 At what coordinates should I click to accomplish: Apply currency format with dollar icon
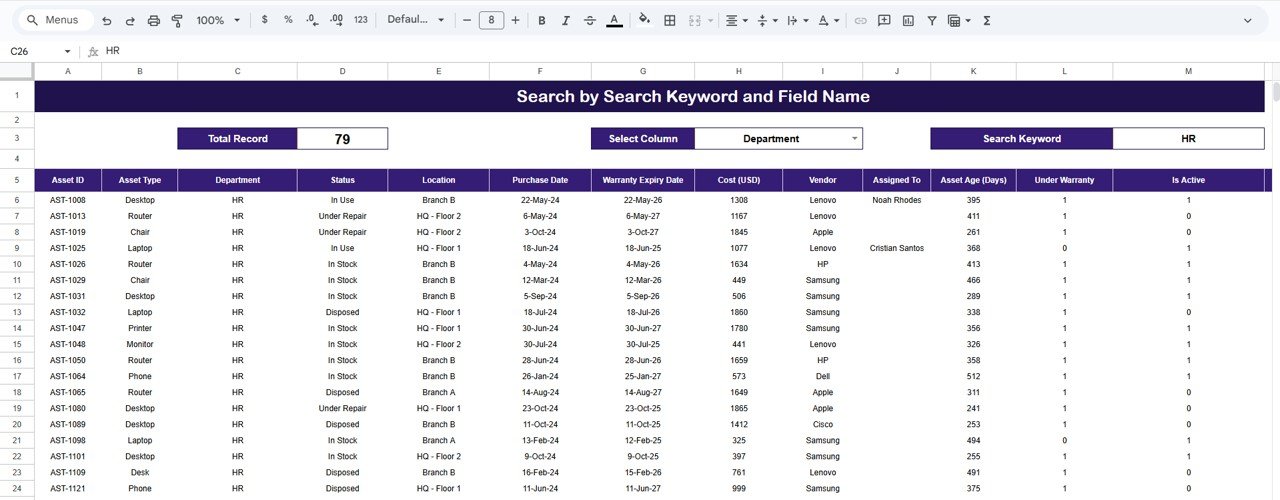click(x=264, y=20)
